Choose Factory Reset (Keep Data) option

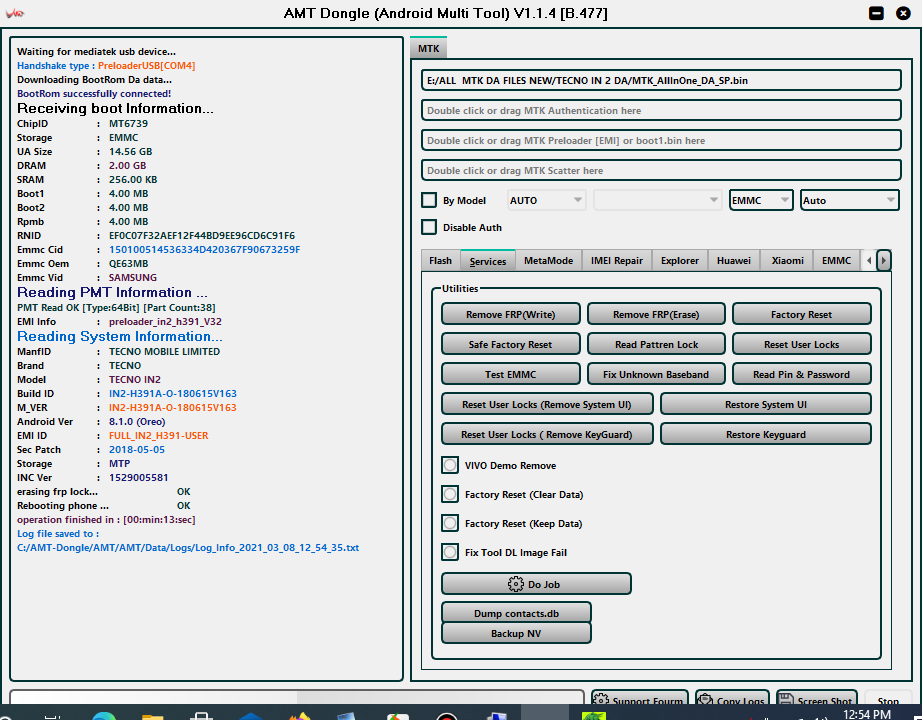pyautogui.click(x=450, y=523)
